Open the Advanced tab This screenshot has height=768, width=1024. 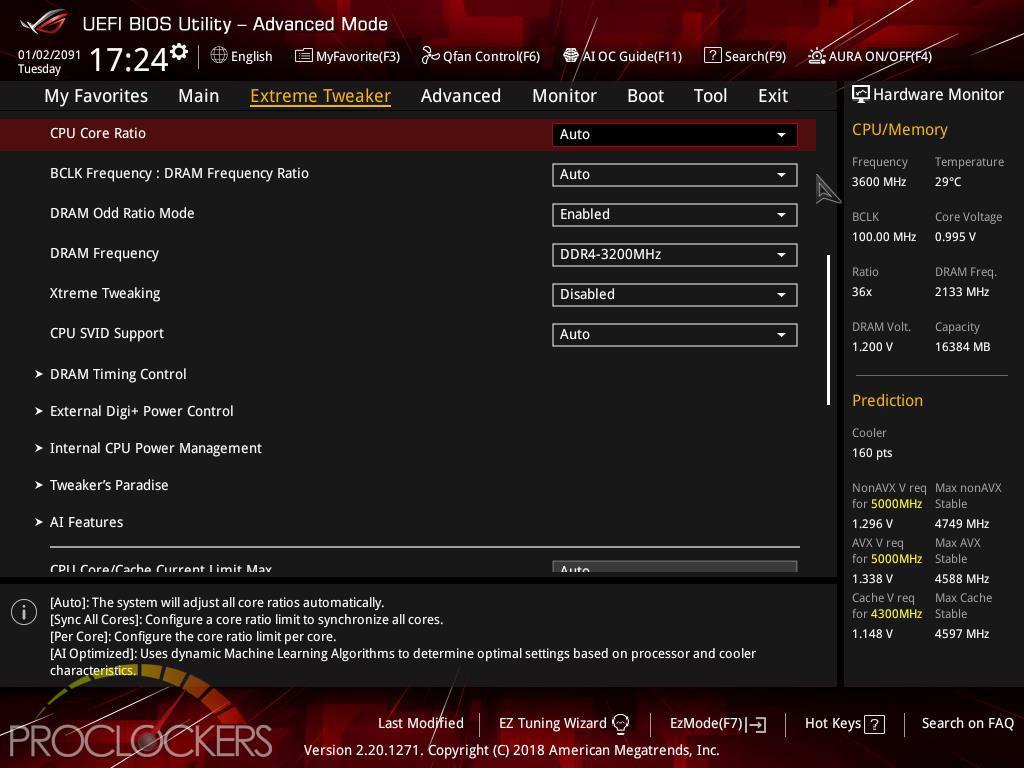461,96
